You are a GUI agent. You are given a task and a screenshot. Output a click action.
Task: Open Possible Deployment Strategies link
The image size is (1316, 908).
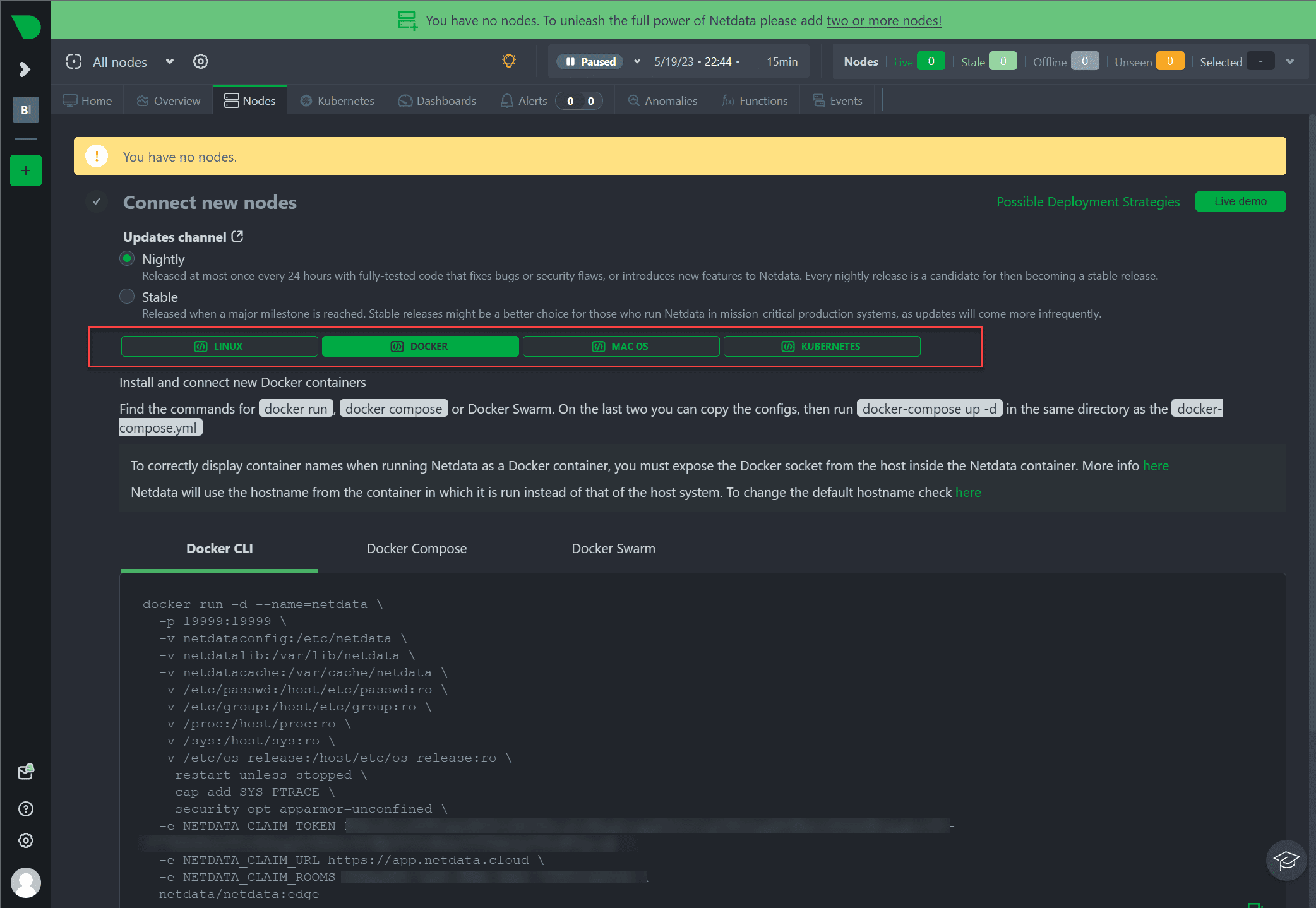coord(1088,201)
